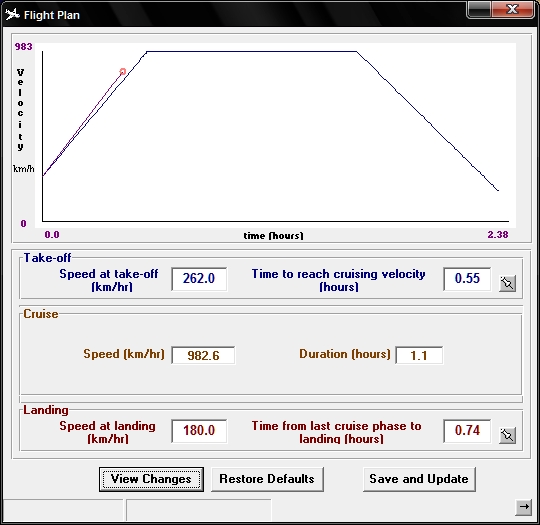
Task: Click the descending landing line on the graph
Action: [x=427, y=121]
